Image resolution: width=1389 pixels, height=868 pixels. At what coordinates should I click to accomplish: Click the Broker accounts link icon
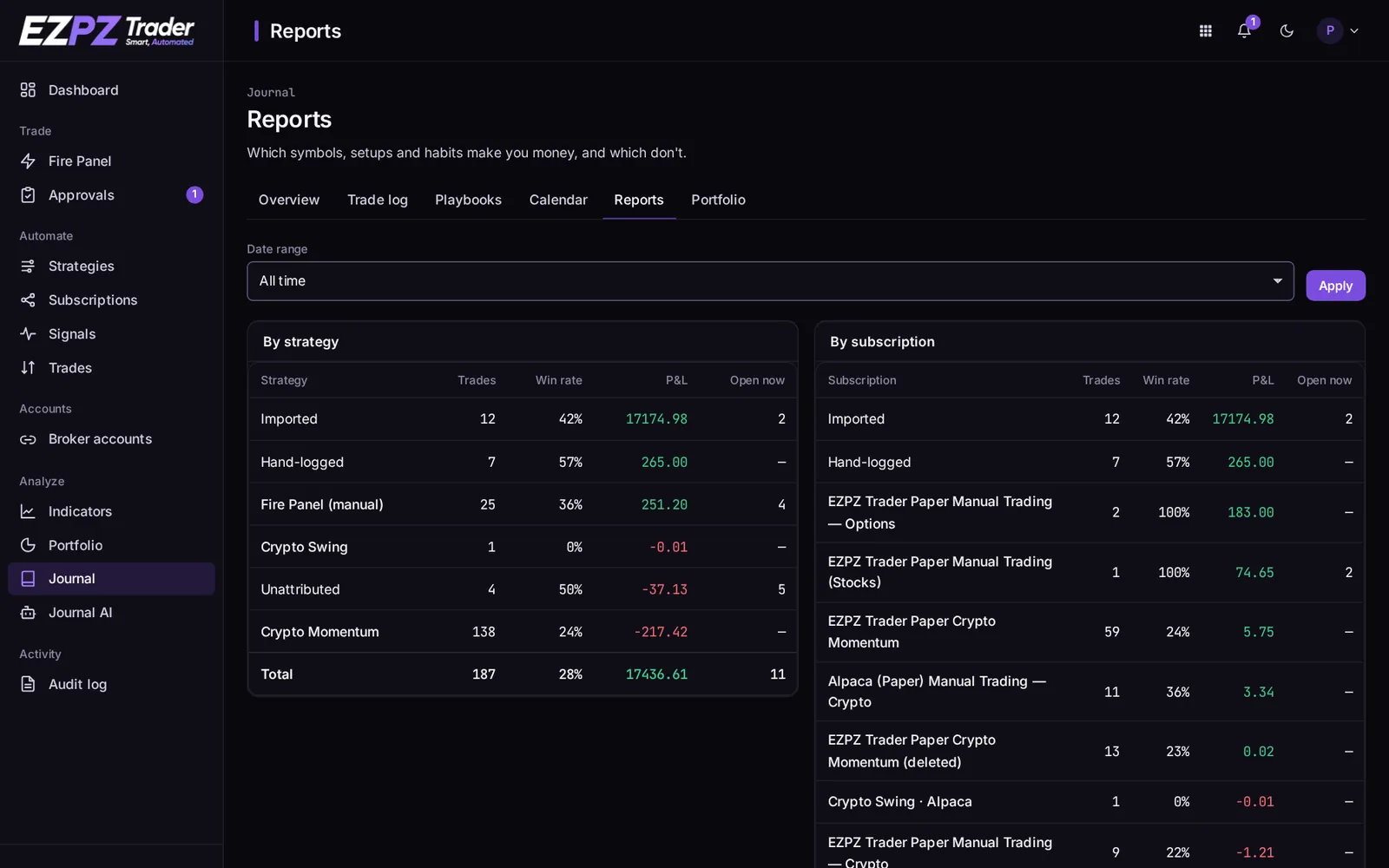coord(28,439)
